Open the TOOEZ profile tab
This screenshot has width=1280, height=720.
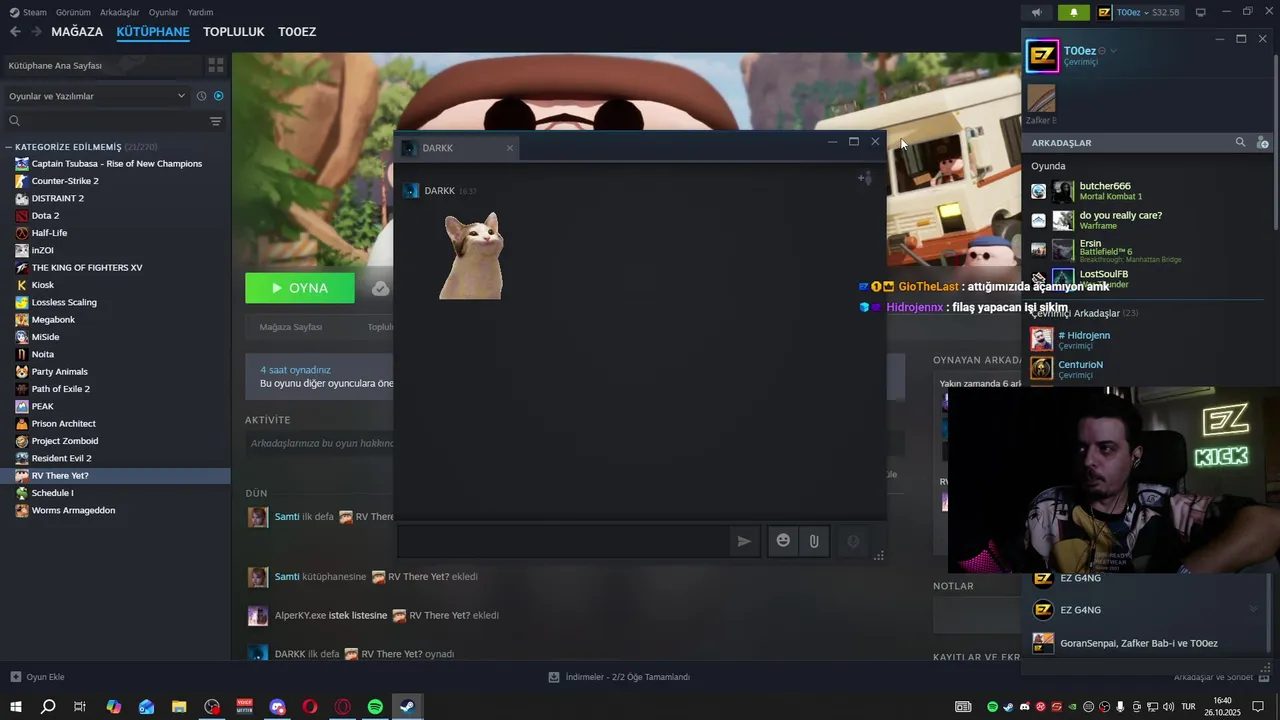[x=297, y=32]
